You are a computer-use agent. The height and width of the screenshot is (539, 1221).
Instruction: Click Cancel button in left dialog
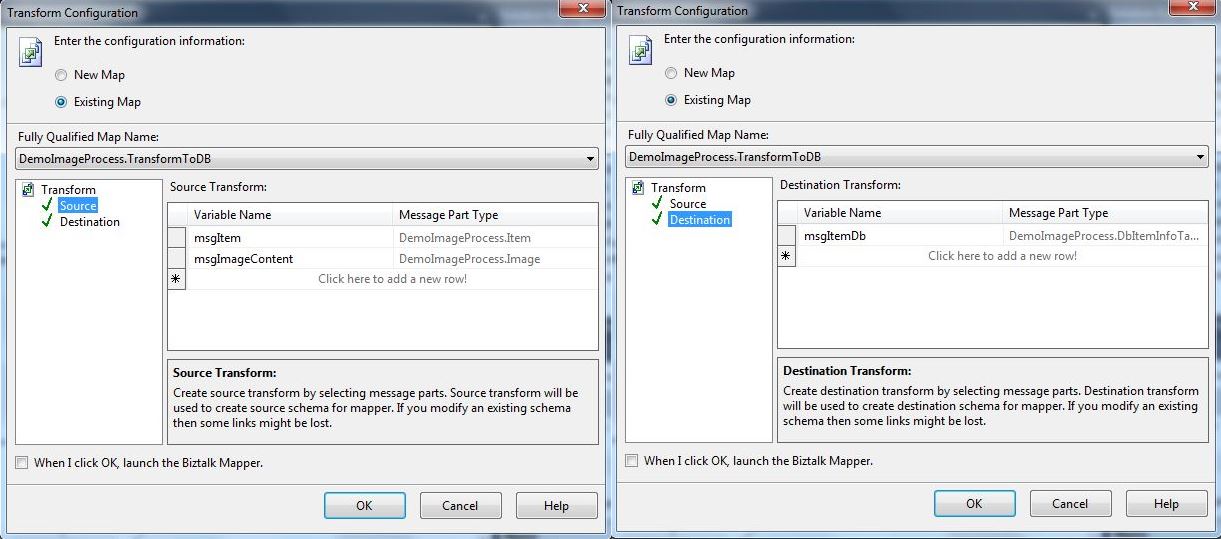pos(460,506)
